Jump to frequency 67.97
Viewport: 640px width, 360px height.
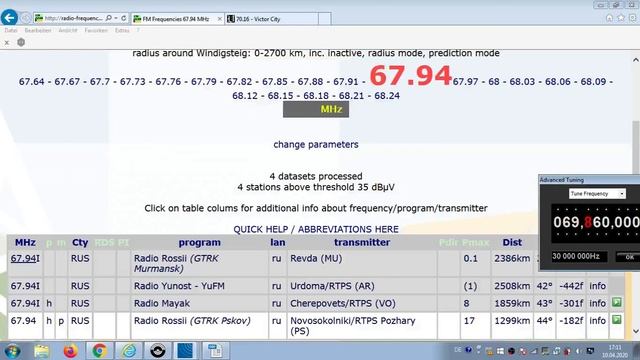465,82
